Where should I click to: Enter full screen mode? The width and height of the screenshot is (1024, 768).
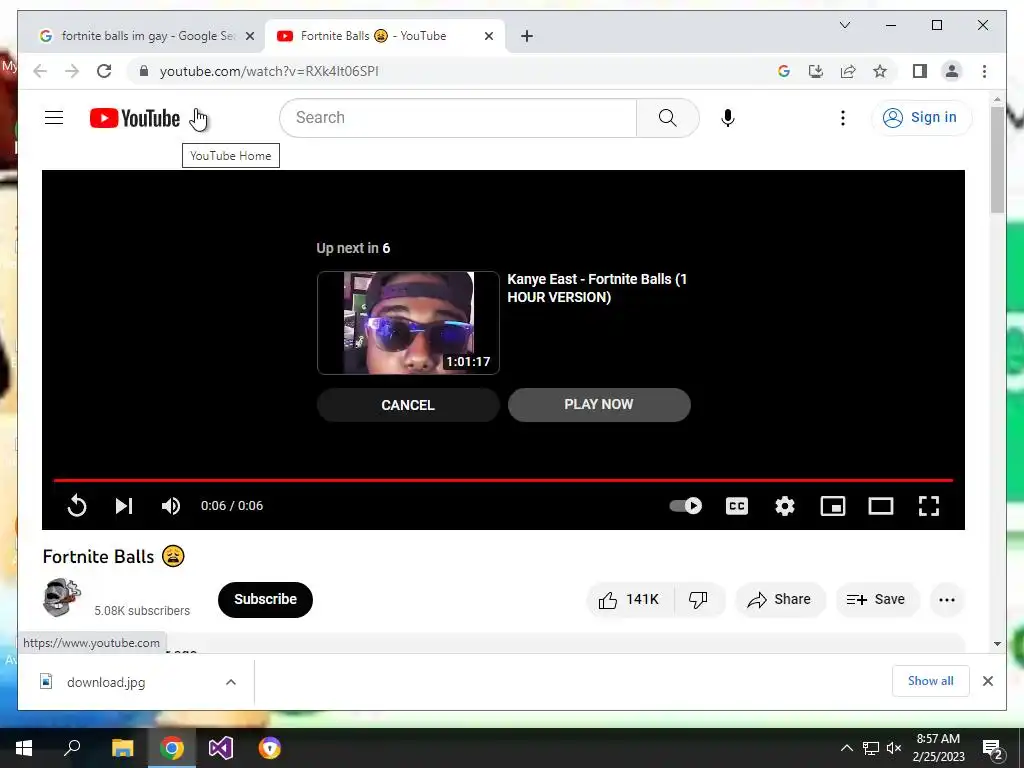click(929, 505)
